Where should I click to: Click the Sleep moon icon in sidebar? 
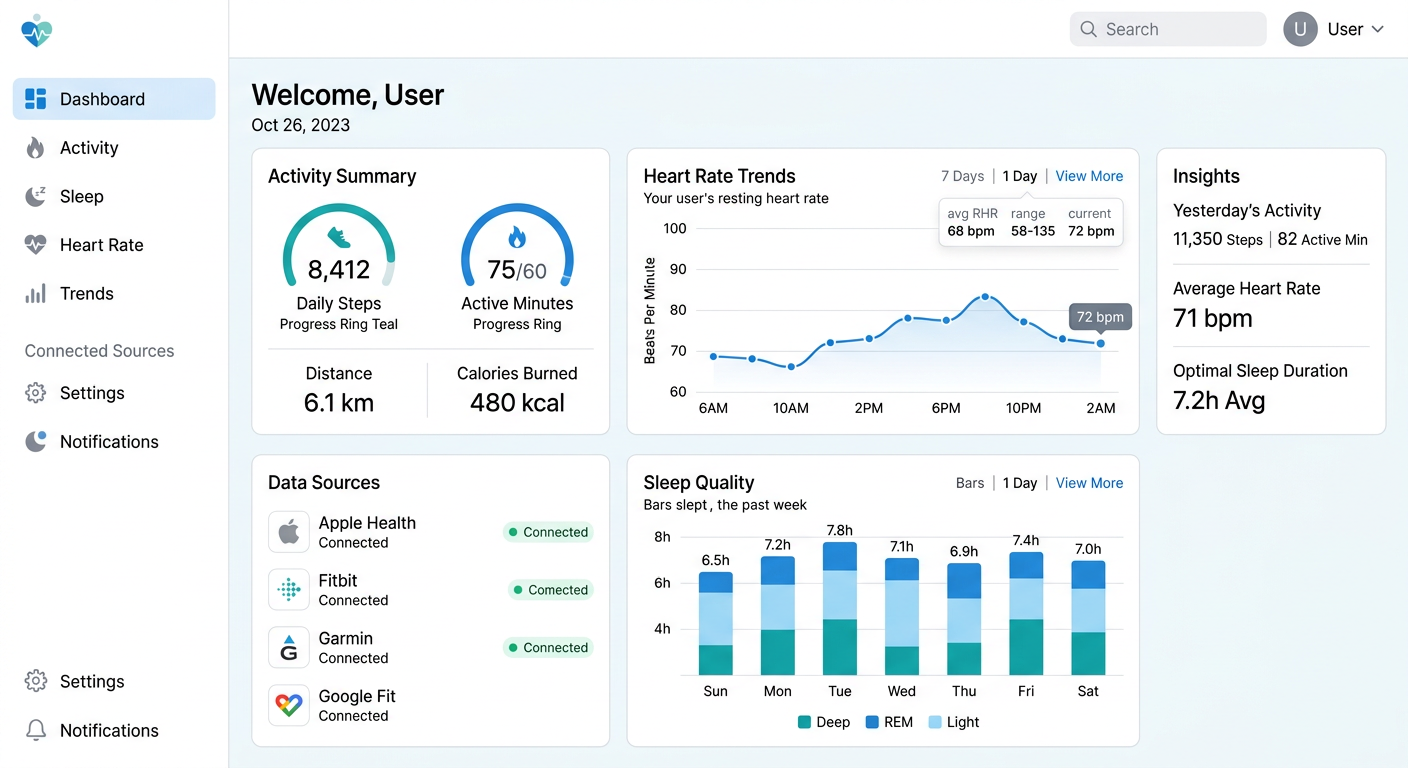tap(35, 197)
